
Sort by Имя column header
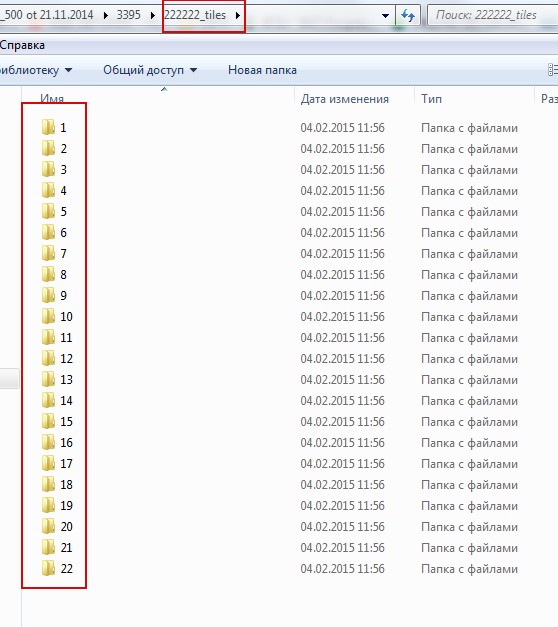(52, 99)
